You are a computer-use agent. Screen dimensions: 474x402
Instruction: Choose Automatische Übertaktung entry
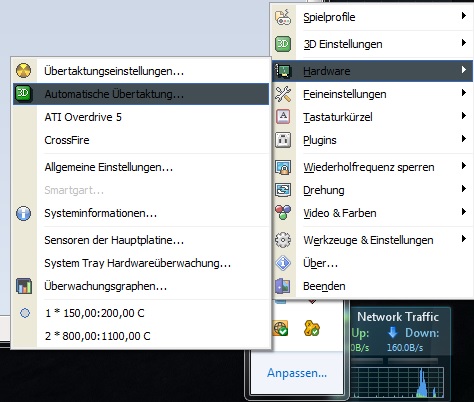tap(141, 94)
